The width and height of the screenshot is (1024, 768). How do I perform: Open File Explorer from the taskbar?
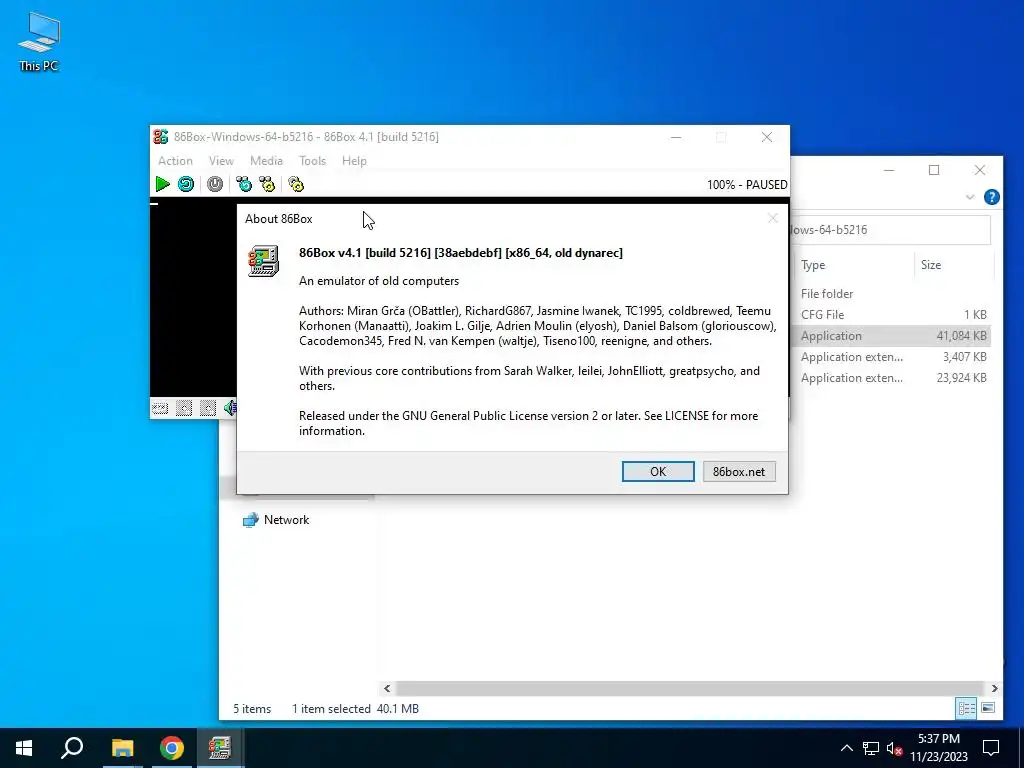[122, 748]
